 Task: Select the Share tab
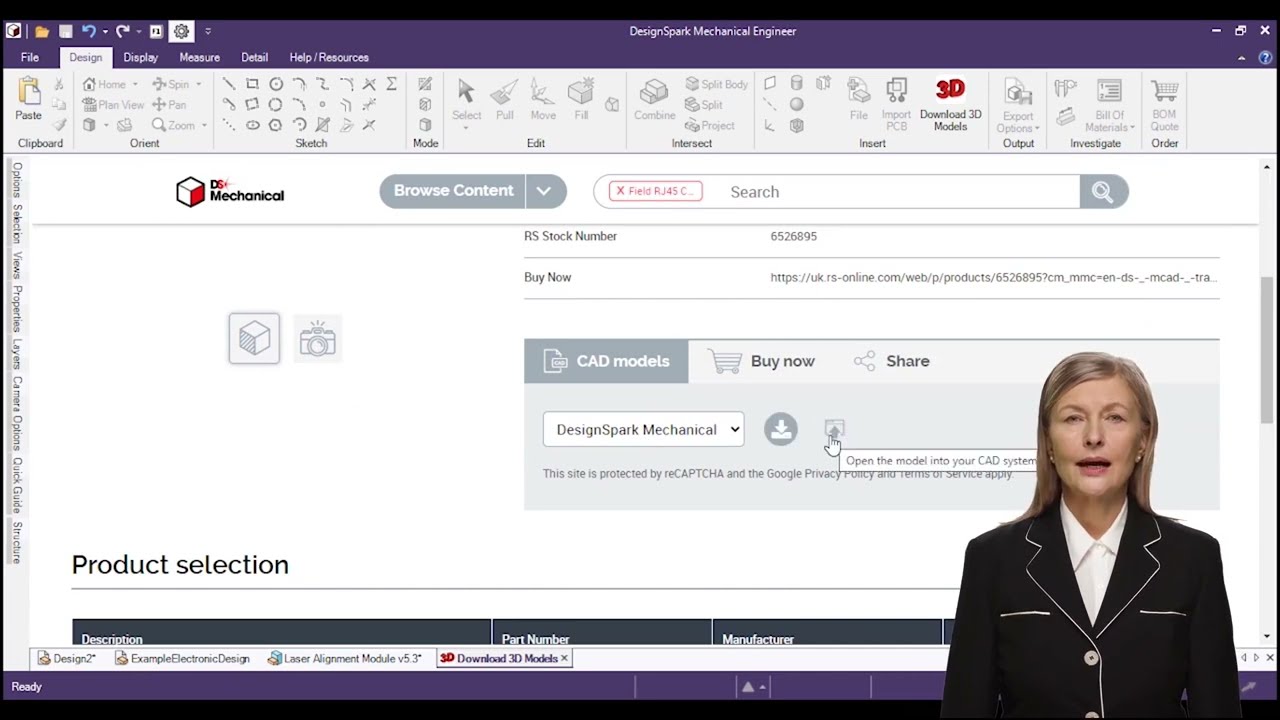click(892, 361)
